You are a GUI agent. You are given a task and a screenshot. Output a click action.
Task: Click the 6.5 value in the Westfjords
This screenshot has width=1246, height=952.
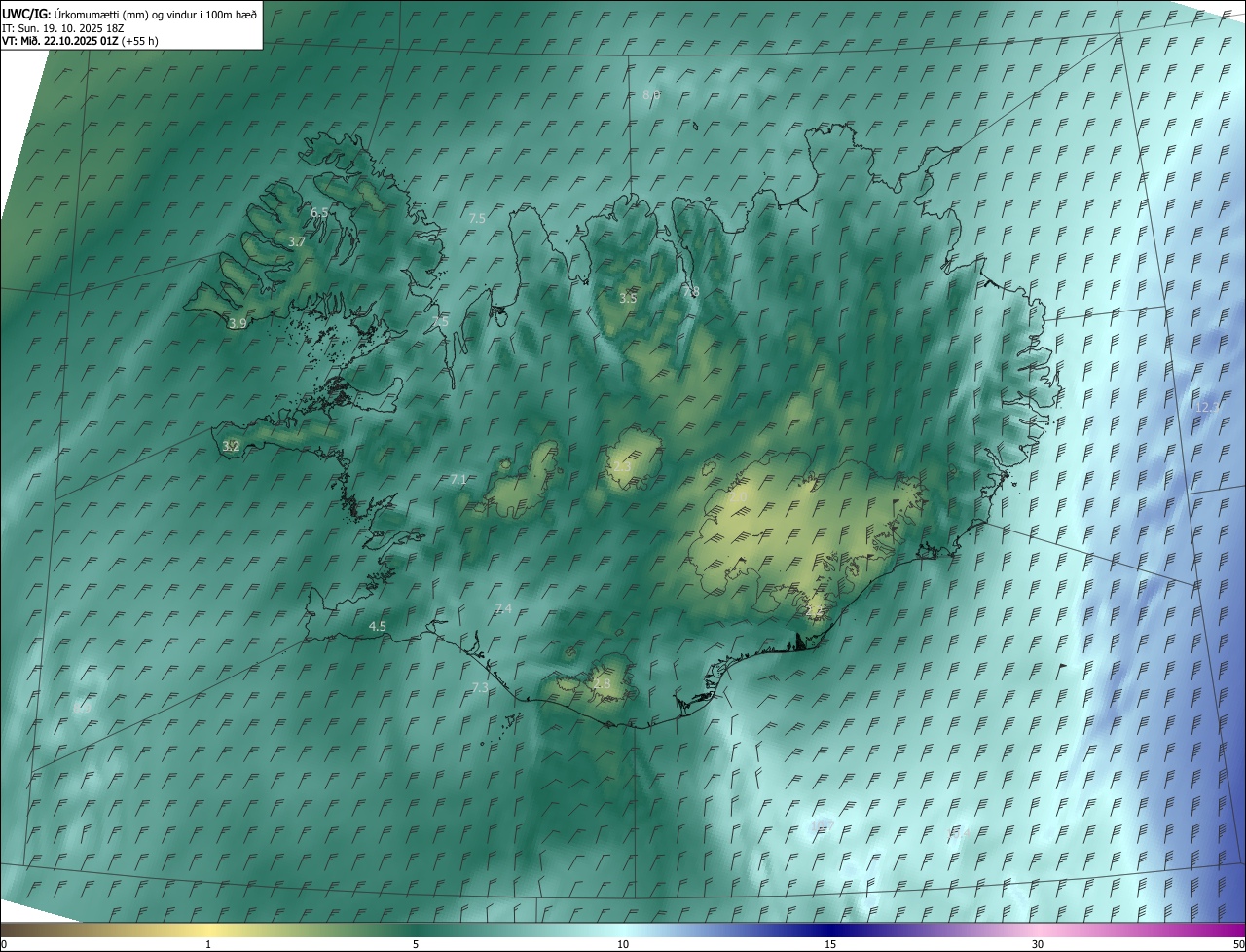click(x=319, y=212)
